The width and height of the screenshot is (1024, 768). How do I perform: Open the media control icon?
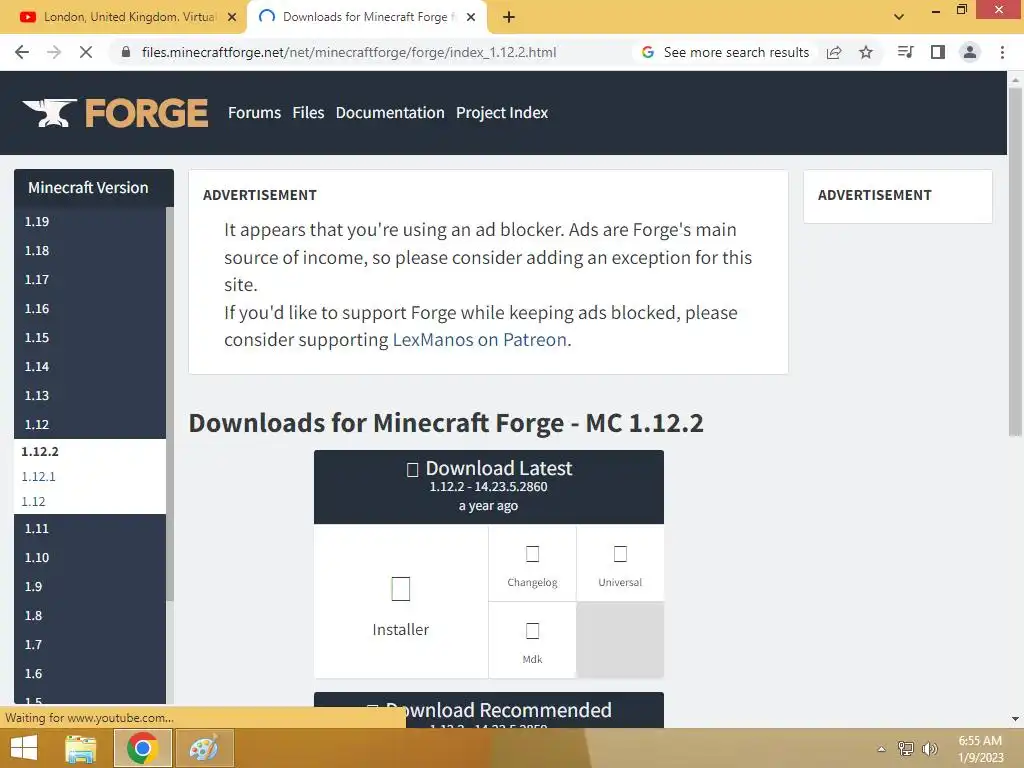[905, 52]
